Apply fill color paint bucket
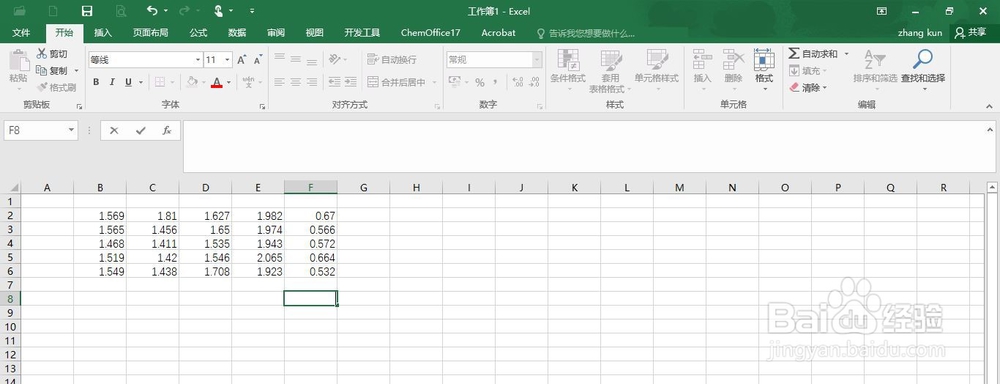Screen dimensions: 1000x384 [191, 82]
